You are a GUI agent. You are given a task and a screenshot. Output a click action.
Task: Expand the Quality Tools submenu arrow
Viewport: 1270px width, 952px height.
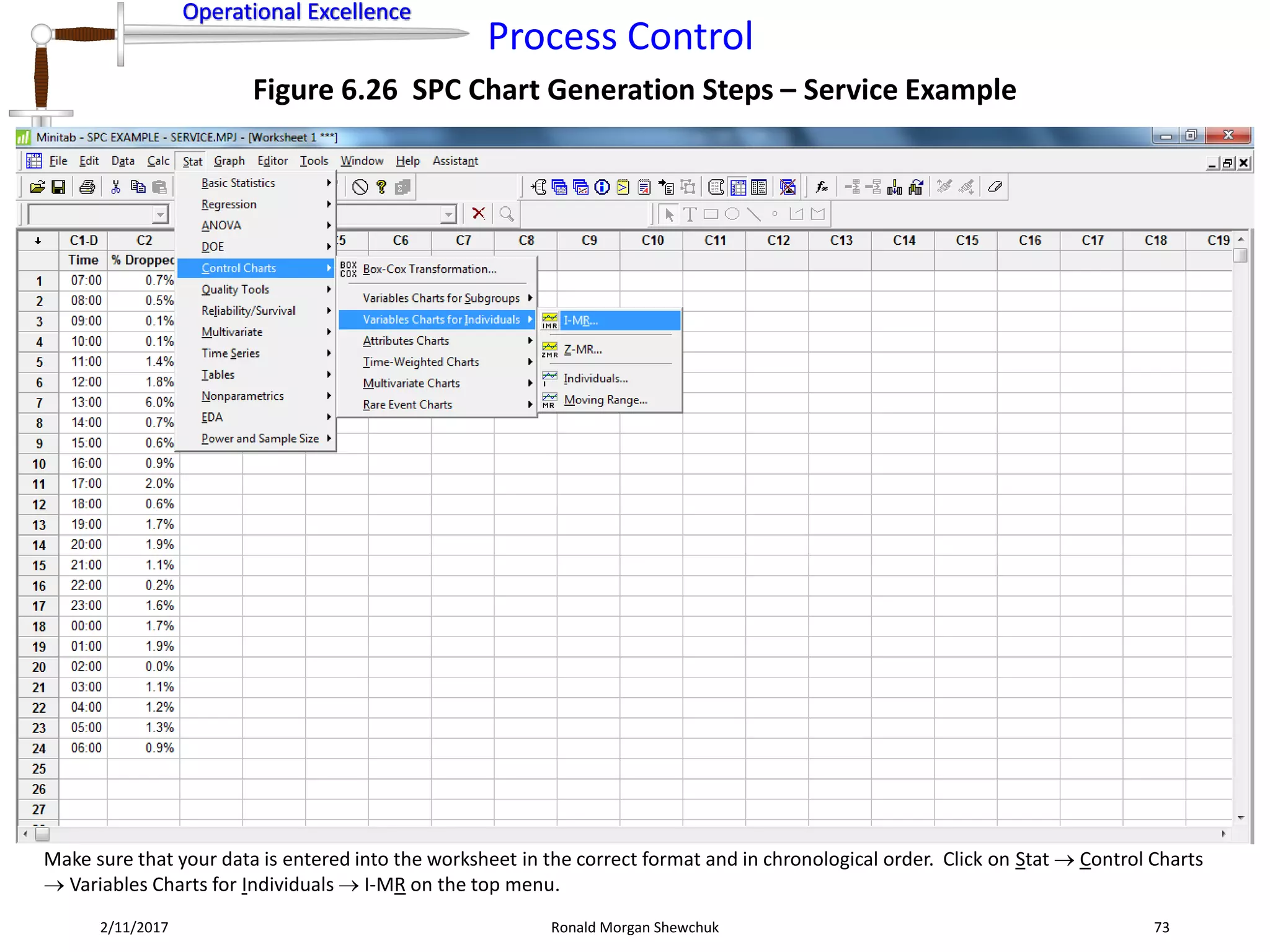point(329,289)
